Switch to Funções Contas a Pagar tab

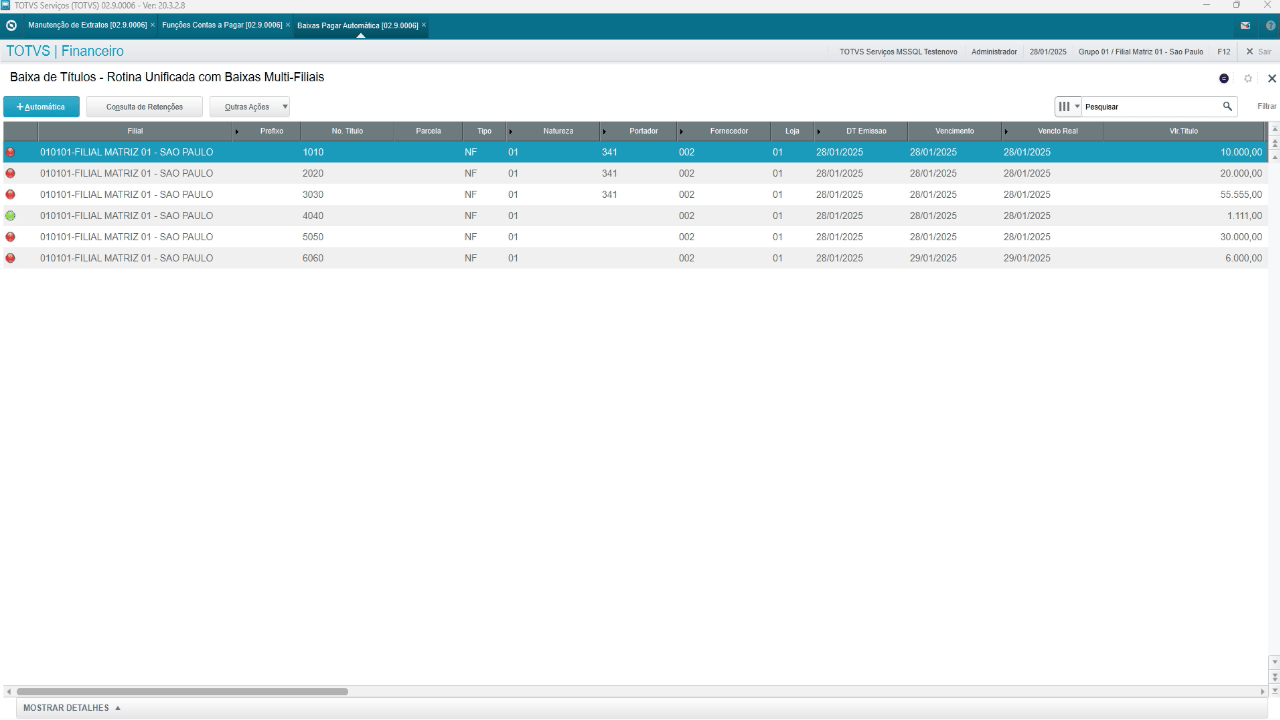click(222, 25)
